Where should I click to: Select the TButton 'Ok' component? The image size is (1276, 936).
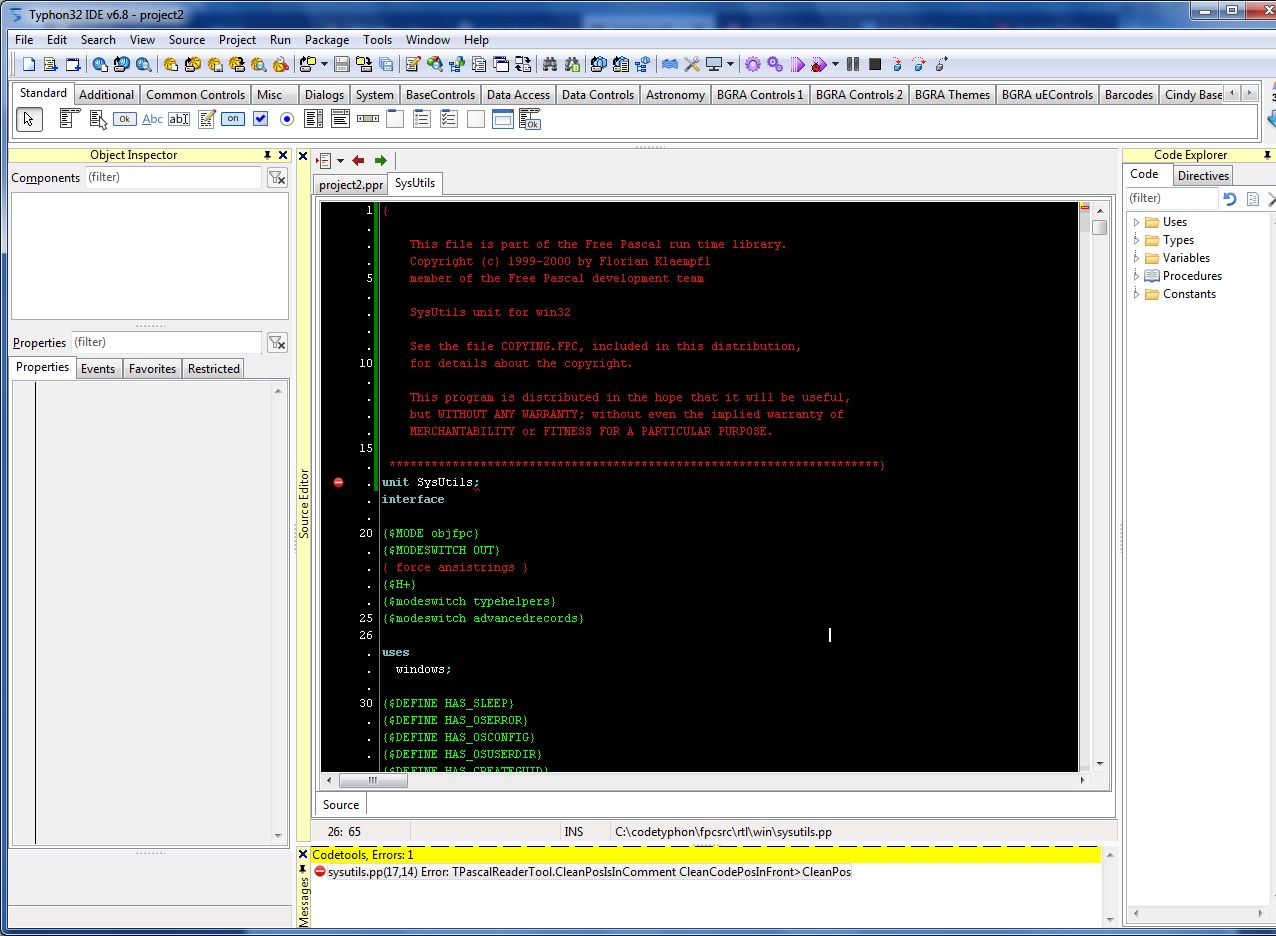pos(124,119)
